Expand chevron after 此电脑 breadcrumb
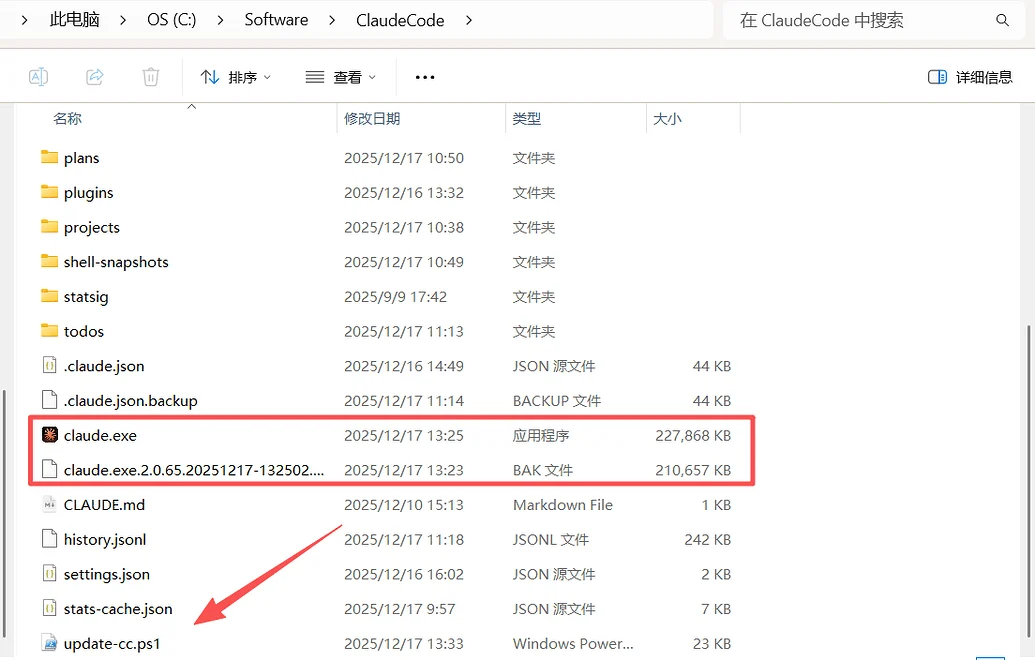1035x660 pixels. [x=123, y=20]
